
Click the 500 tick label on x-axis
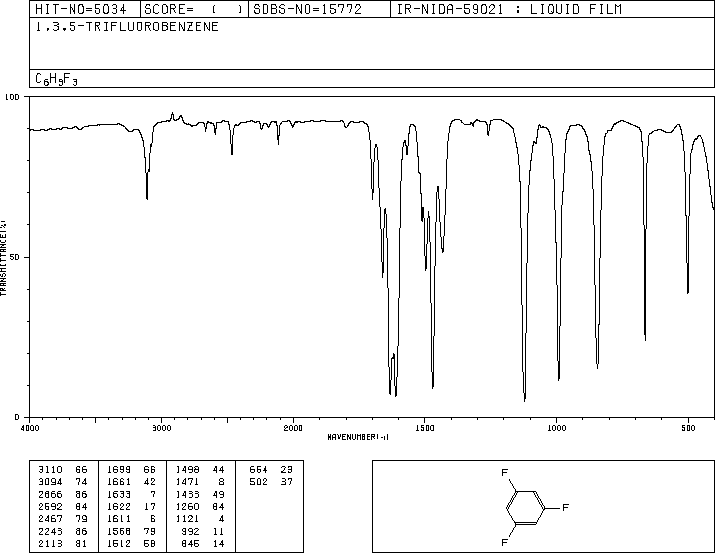[688, 428]
